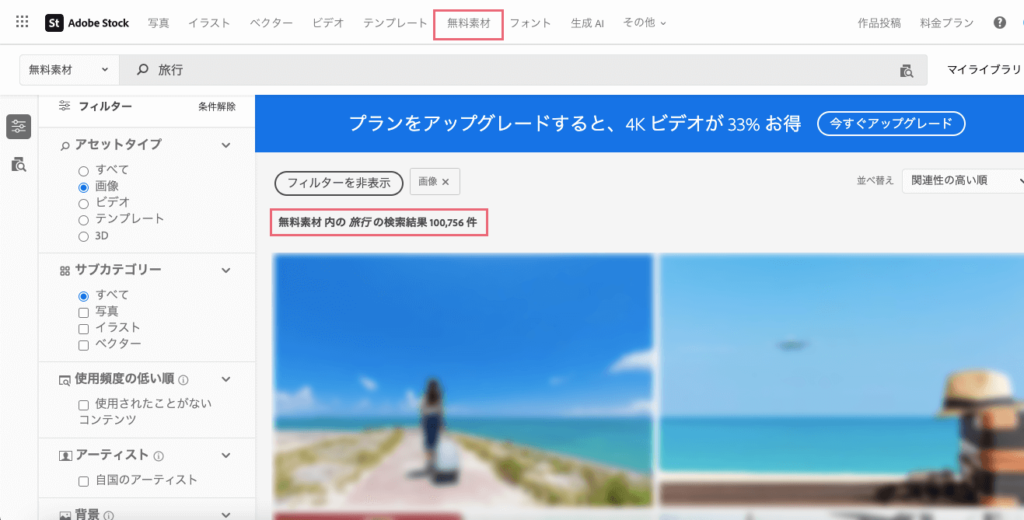Click 条件解除 to clear filters

tap(217, 106)
